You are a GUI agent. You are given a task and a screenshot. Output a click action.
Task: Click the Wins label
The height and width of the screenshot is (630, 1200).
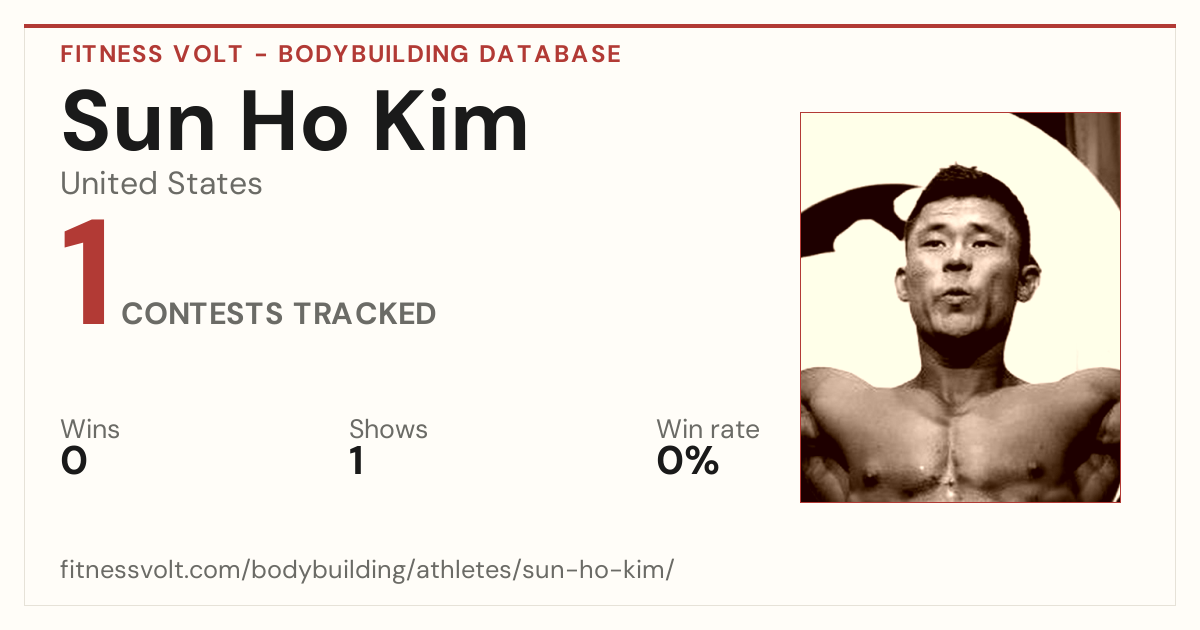point(90,430)
